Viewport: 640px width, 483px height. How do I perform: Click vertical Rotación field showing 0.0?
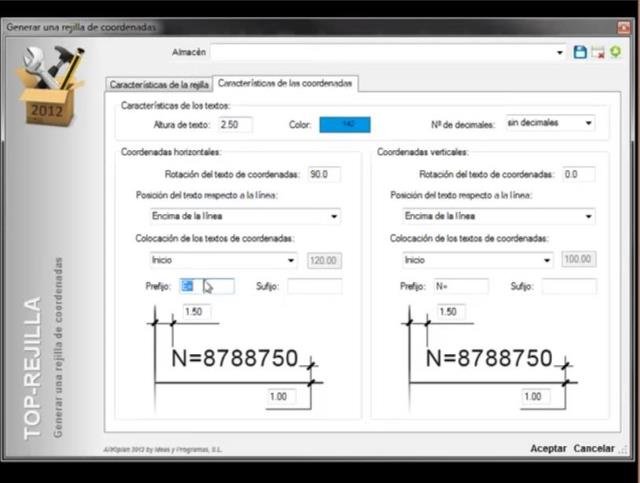click(x=578, y=174)
